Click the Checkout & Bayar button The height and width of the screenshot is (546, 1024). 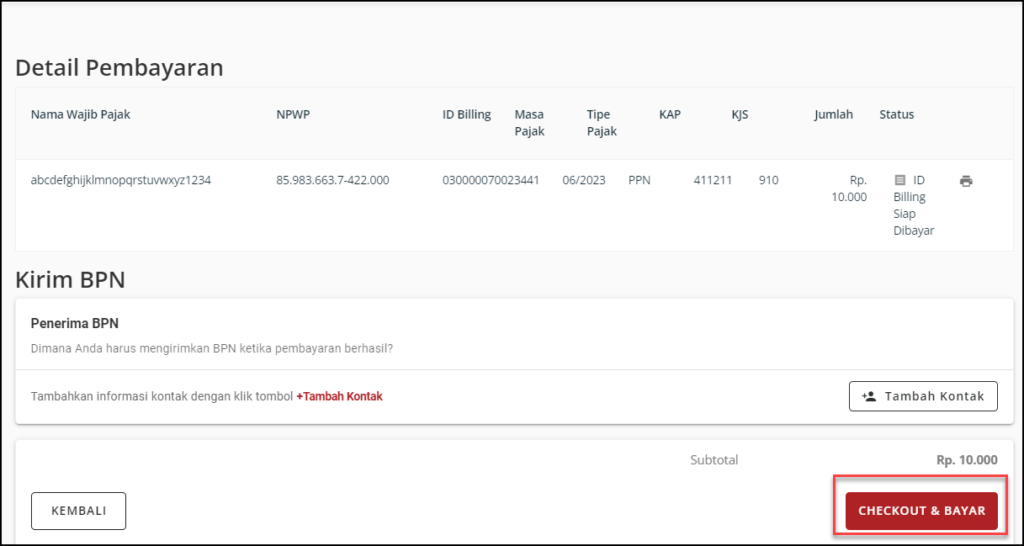921,511
